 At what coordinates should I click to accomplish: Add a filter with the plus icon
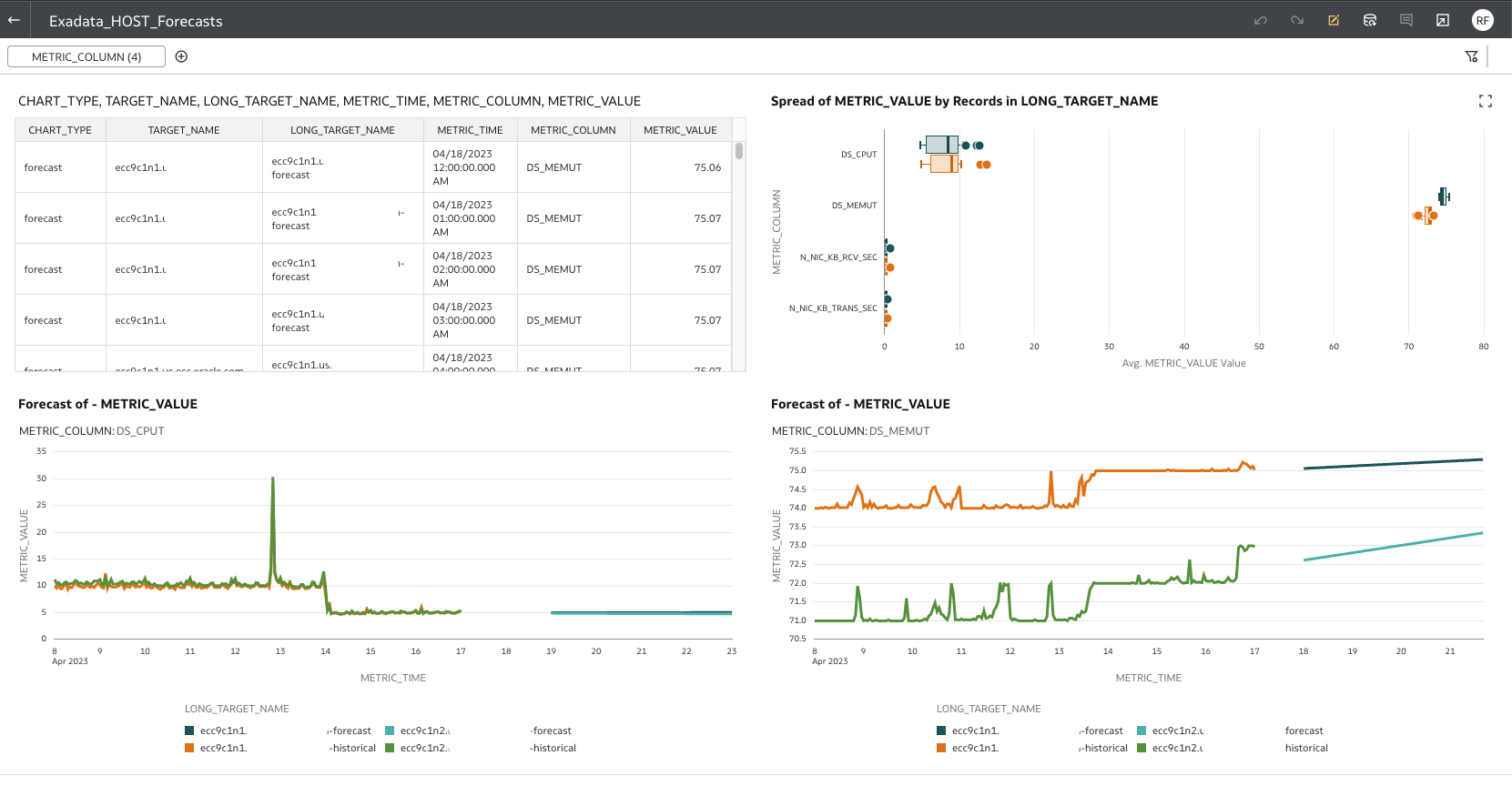coord(181,56)
